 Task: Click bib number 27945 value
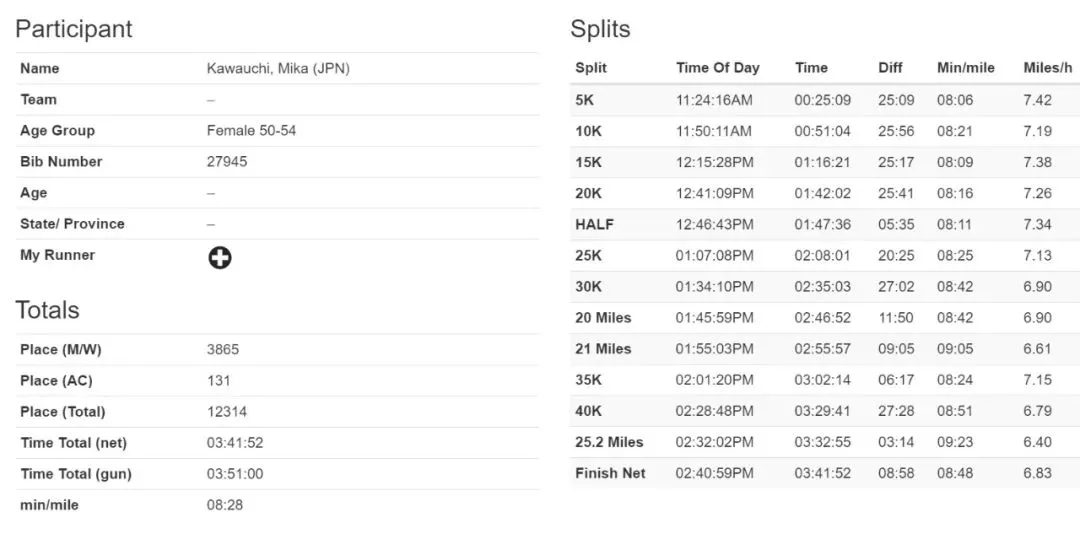(227, 162)
